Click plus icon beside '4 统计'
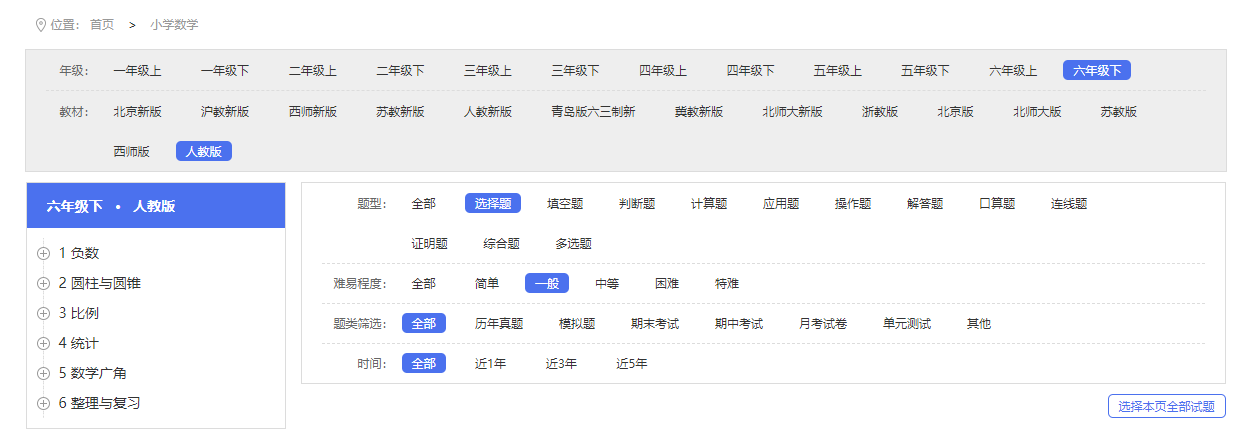1245x429 pixels. [x=43, y=344]
